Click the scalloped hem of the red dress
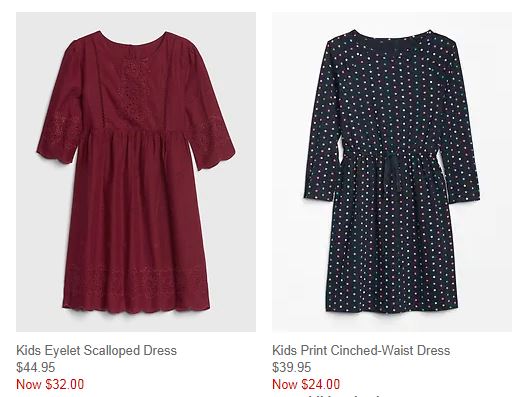This screenshot has height=397, width=522. tap(136, 305)
